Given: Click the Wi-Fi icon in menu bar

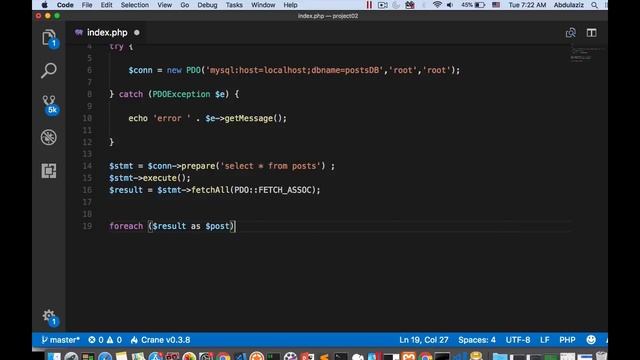Looking at the screenshot, I should [x=437, y=5].
